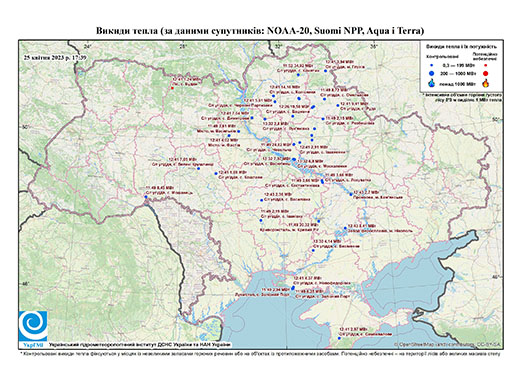Click the map title 'Викиди тепла'
This screenshot has height=368, width=520.
click(127, 31)
